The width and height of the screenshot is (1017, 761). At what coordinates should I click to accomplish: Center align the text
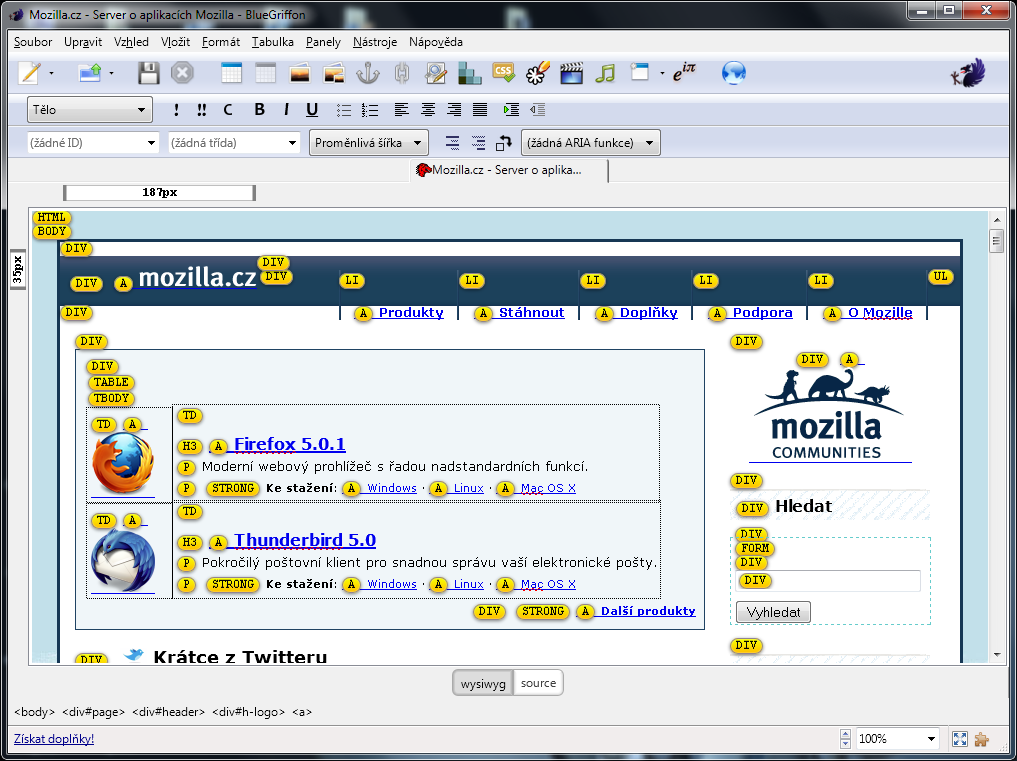click(427, 110)
